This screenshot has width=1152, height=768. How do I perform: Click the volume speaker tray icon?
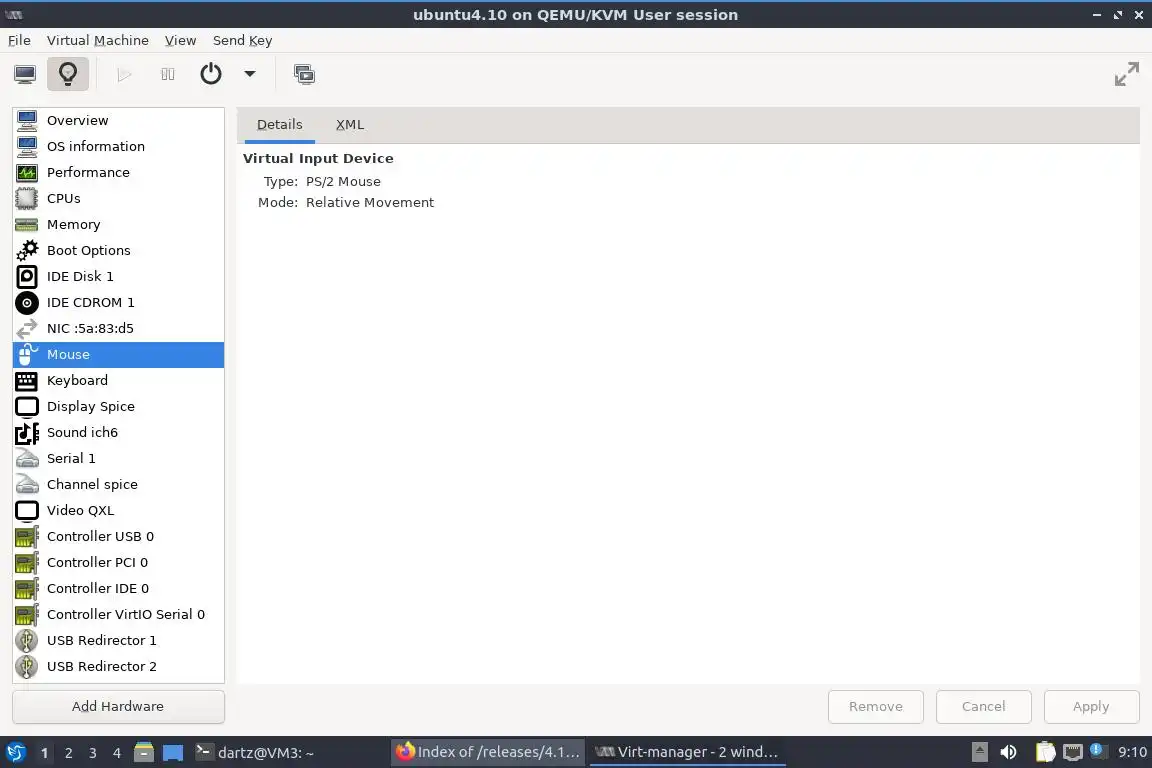pyautogui.click(x=1008, y=752)
